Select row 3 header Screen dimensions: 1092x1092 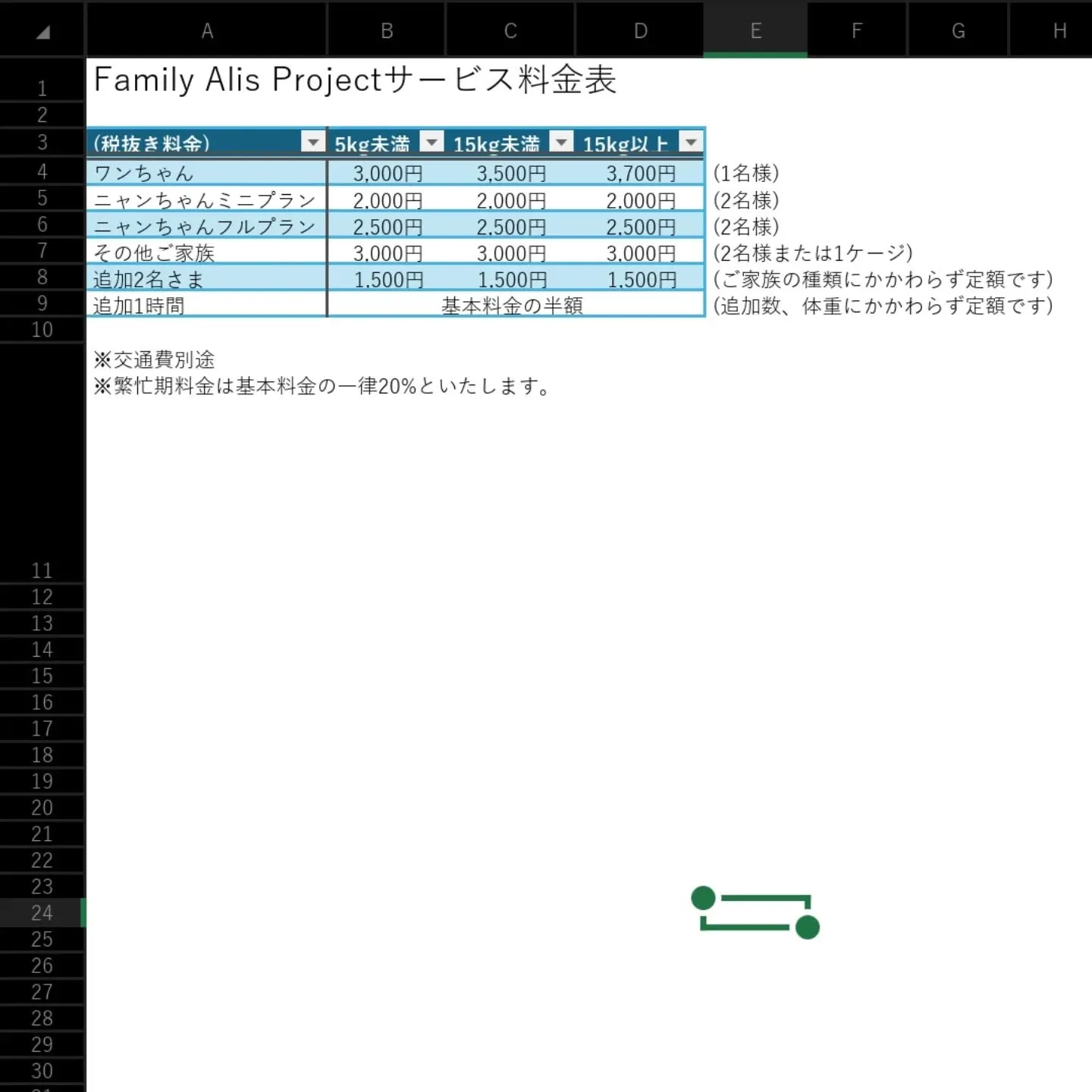point(42,143)
